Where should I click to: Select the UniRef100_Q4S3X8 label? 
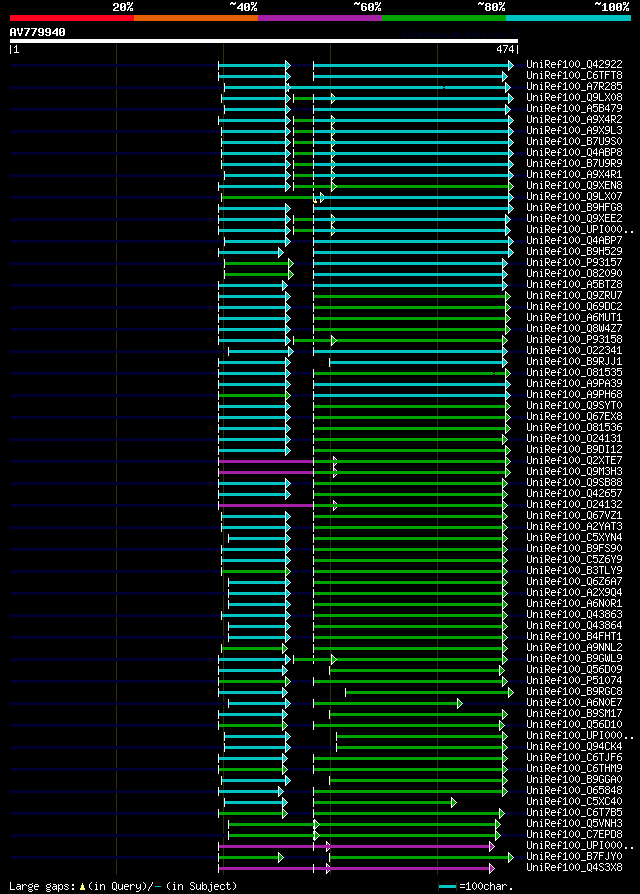[574, 868]
